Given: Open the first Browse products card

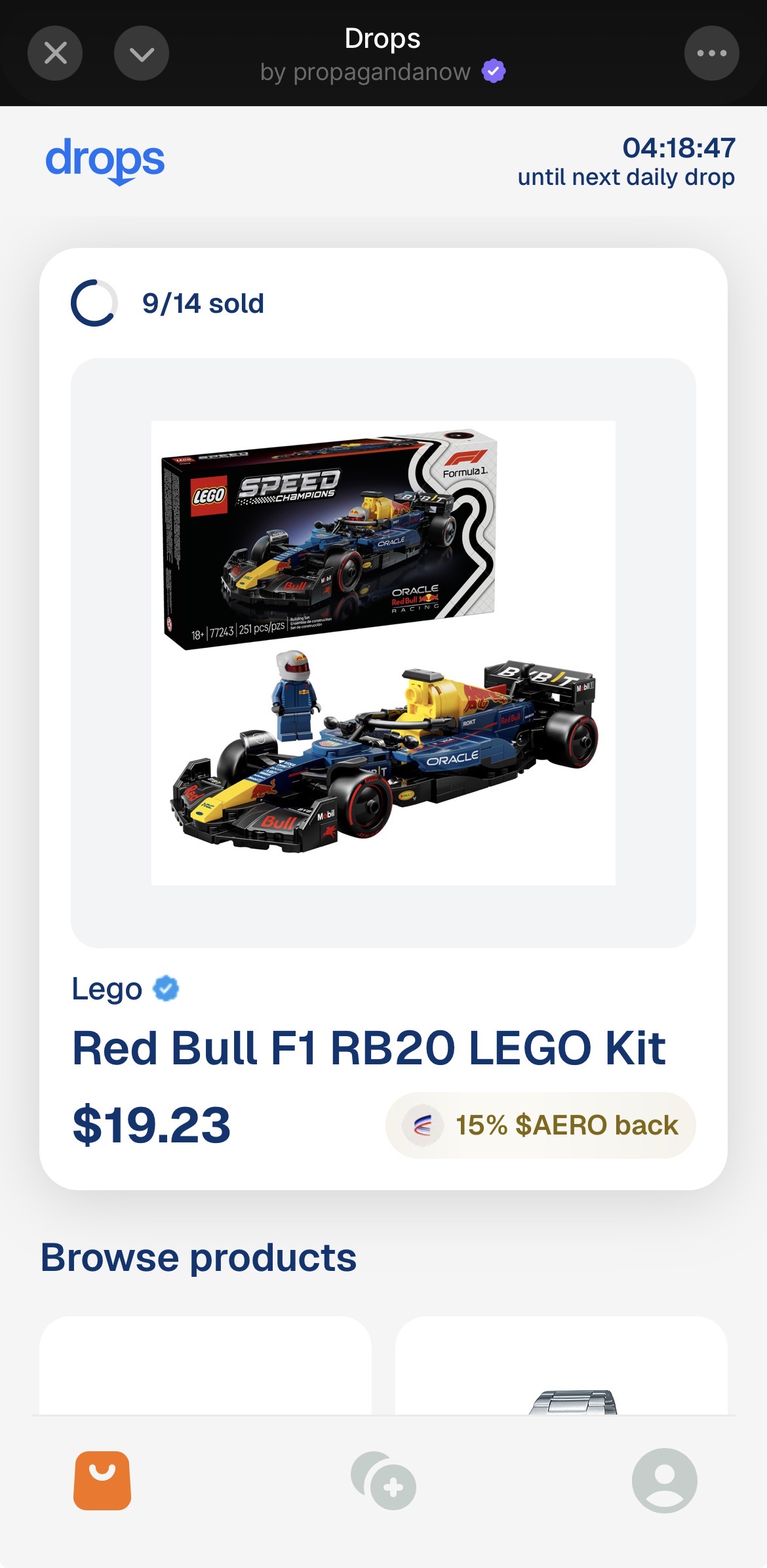Looking at the screenshot, I should [205, 1365].
